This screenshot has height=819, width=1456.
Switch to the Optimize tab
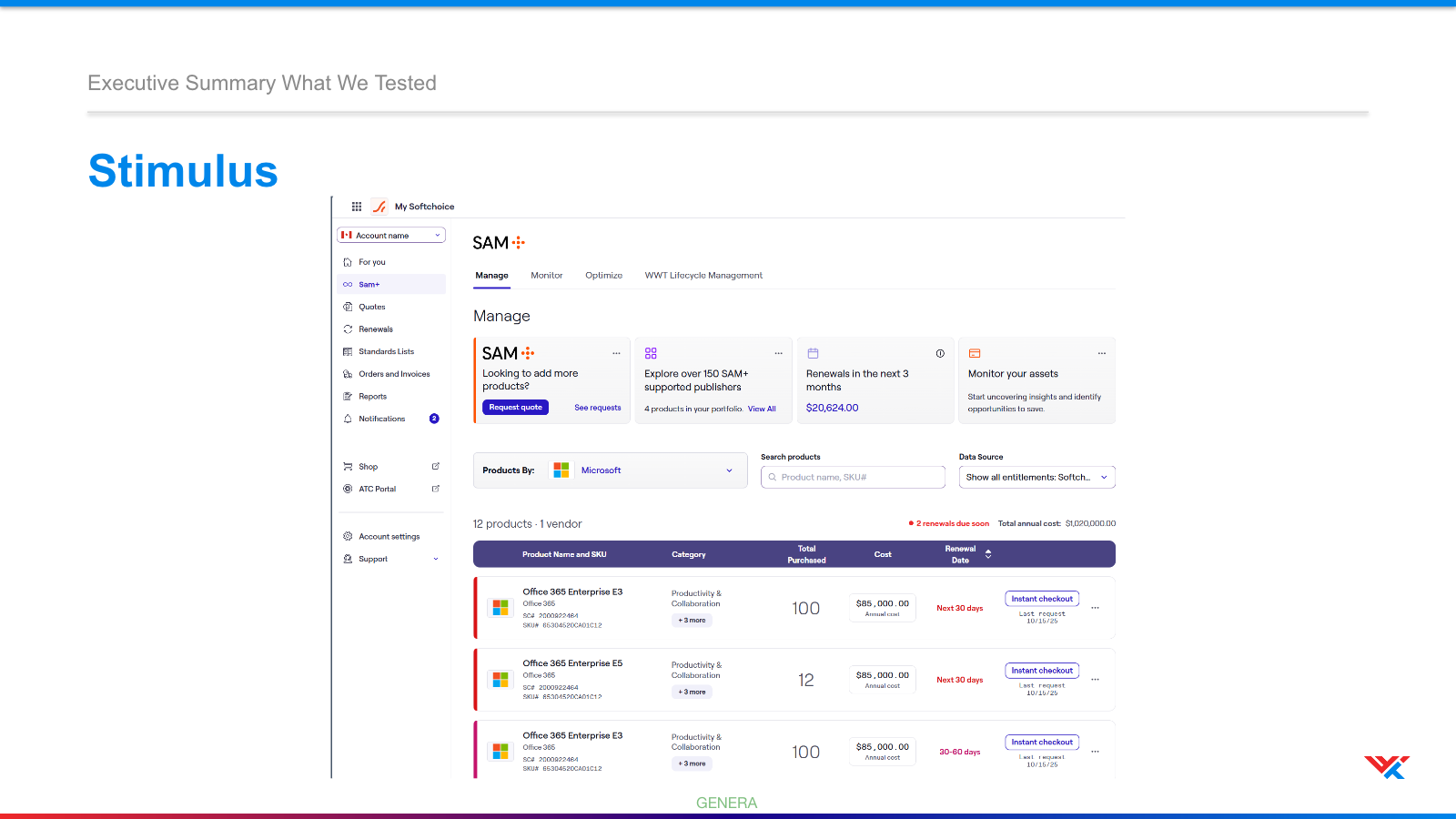coord(604,276)
